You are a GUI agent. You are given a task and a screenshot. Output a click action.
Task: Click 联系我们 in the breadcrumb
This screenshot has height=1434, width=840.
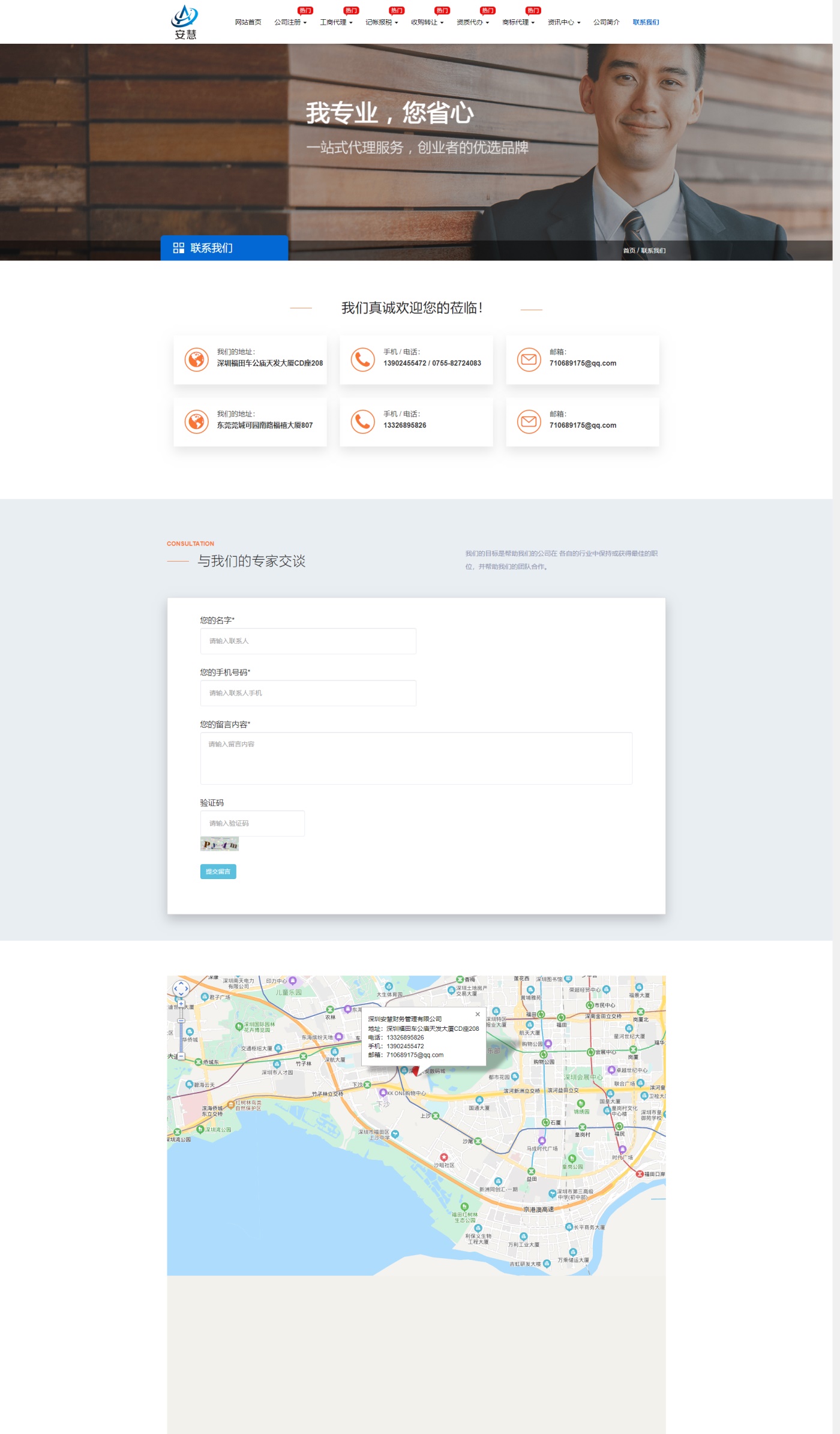tap(653, 251)
